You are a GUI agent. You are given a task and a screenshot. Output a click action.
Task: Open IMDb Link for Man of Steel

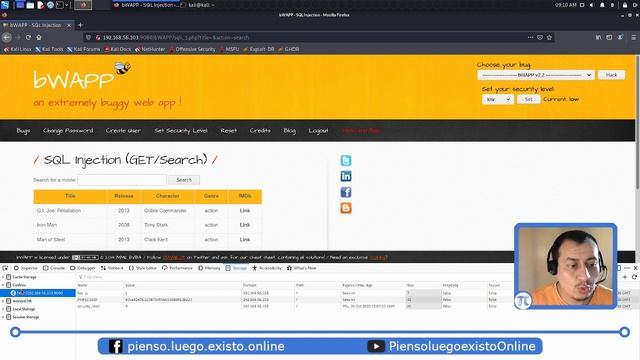245,240
